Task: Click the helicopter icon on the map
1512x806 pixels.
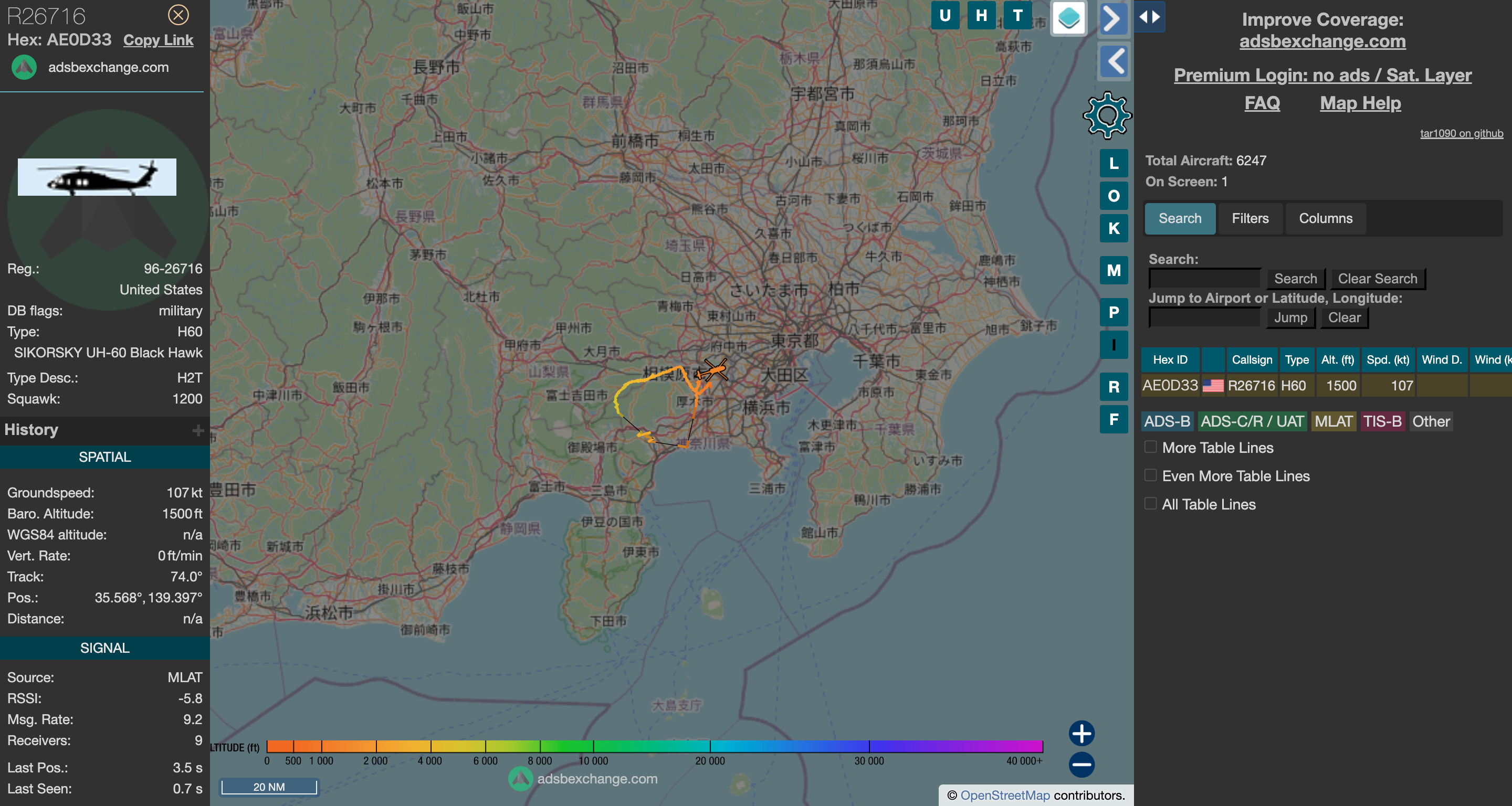Action: coord(713,371)
